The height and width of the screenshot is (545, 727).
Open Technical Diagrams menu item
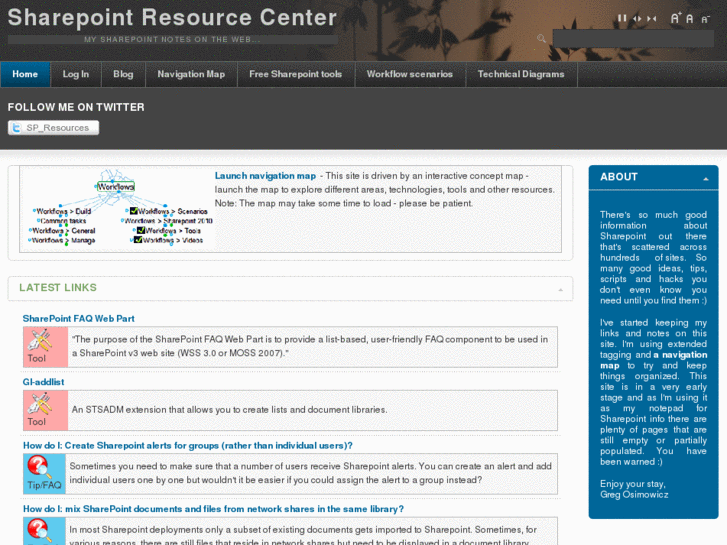pyautogui.click(x=521, y=74)
